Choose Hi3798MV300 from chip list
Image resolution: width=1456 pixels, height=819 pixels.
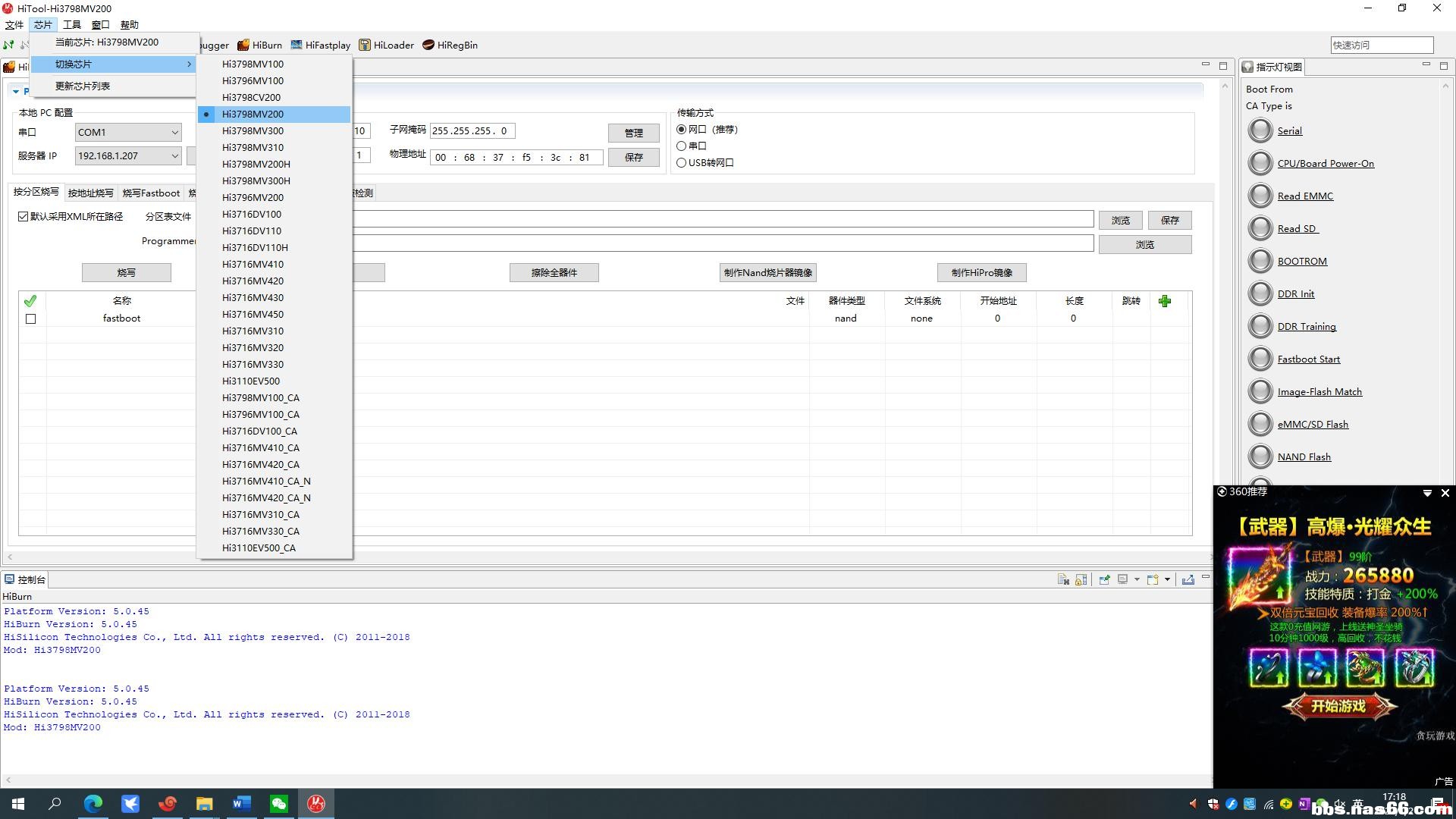point(253,130)
